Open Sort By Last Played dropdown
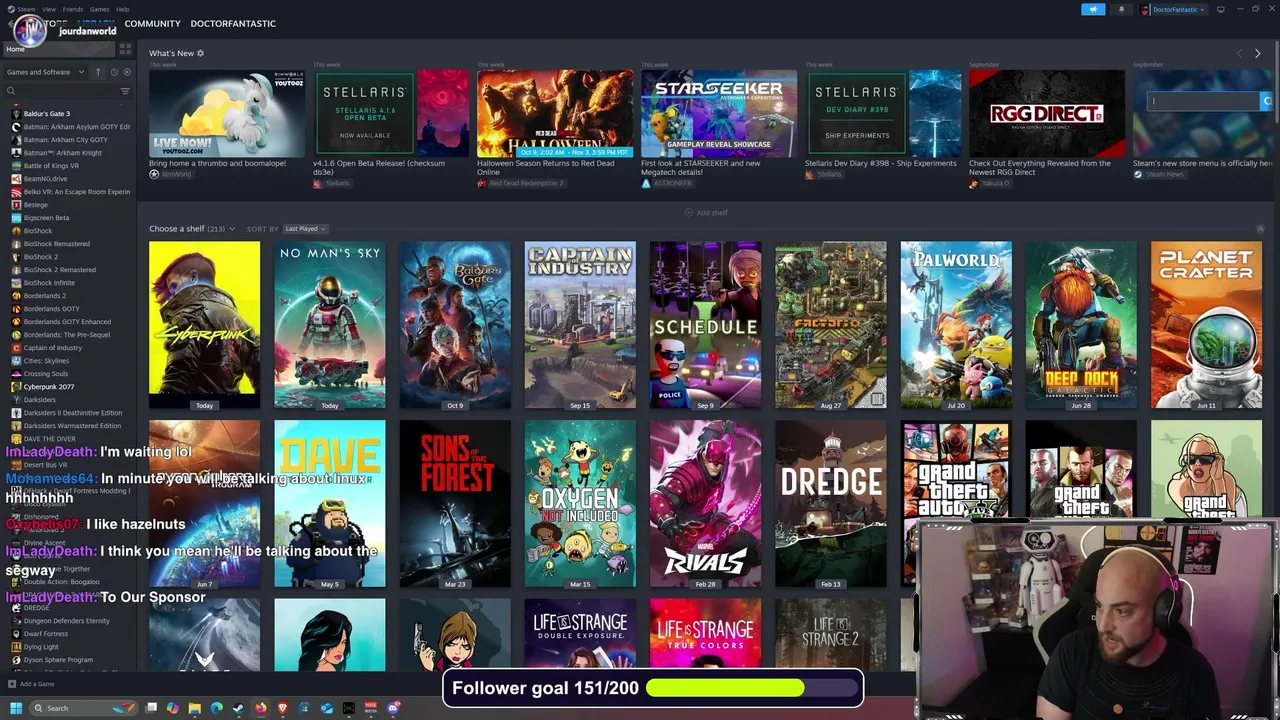This screenshot has width=1280, height=720. [305, 229]
